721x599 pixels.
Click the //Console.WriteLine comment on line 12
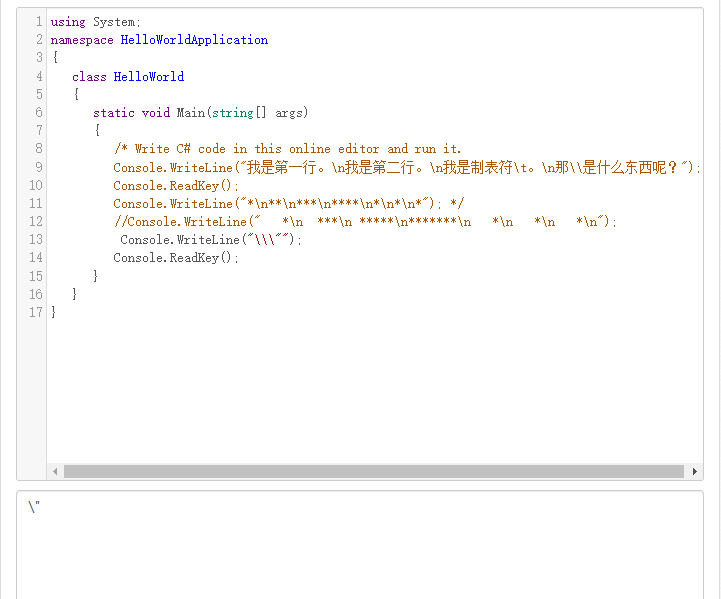[x=365, y=222]
